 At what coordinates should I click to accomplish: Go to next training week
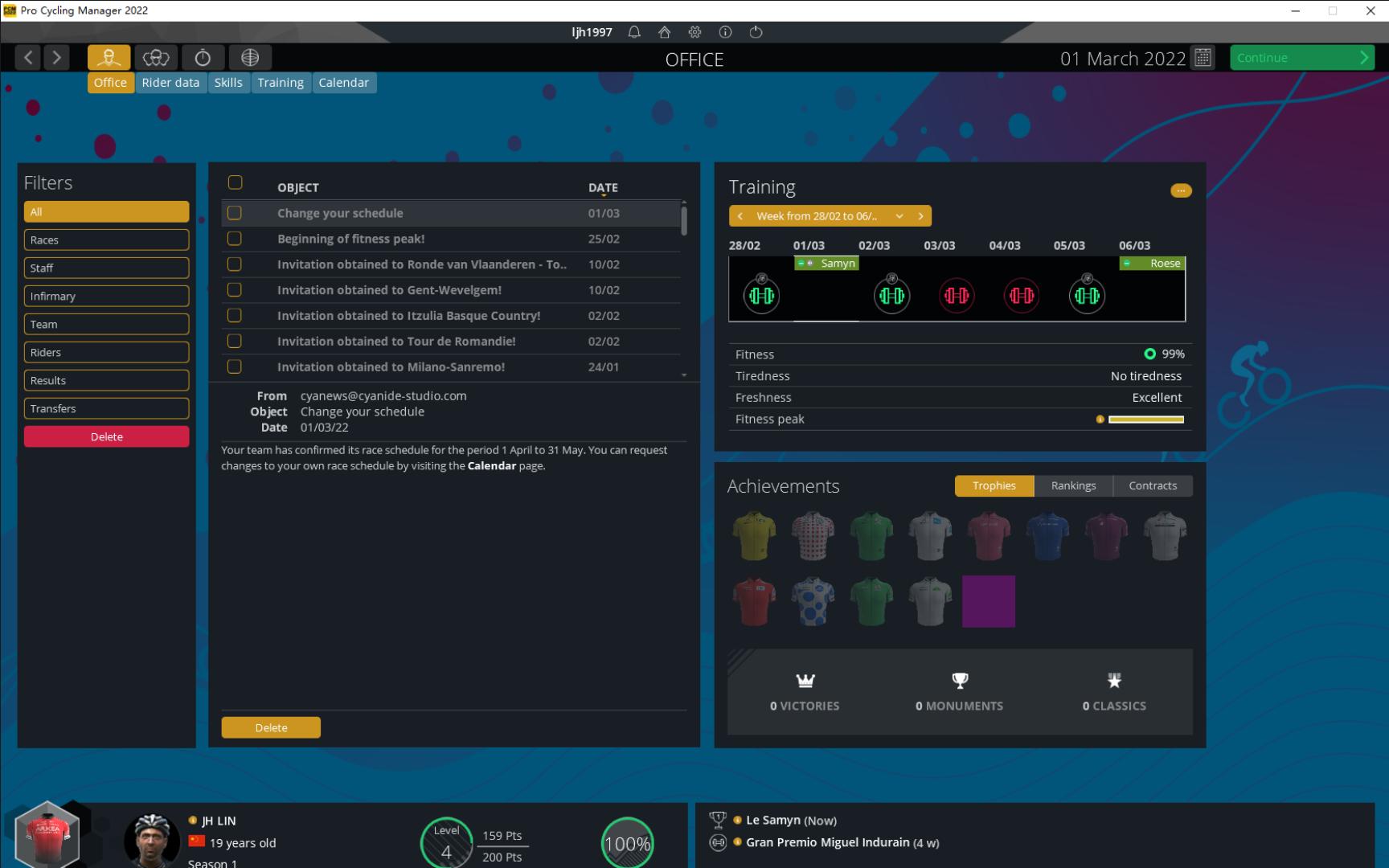[x=921, y=216]
